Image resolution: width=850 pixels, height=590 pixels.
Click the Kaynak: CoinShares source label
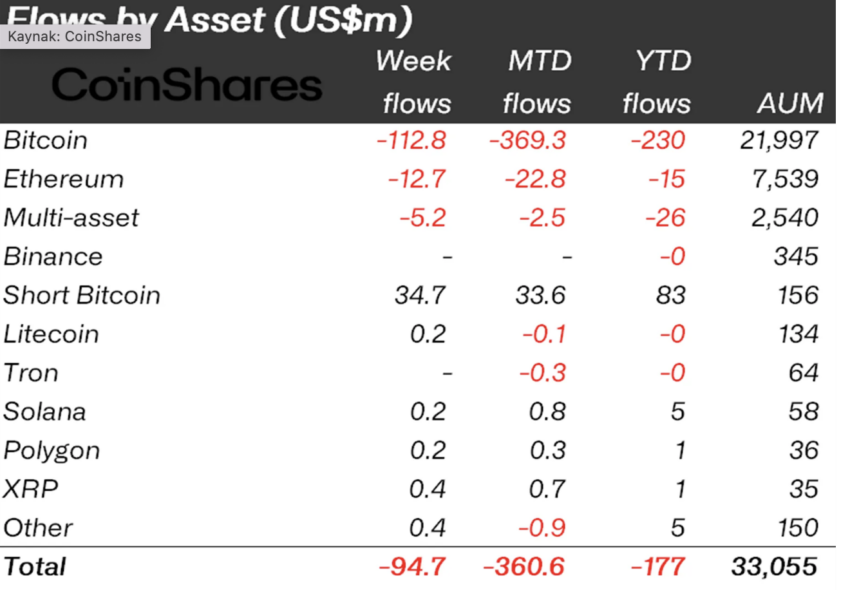click(x=75, y=36)
